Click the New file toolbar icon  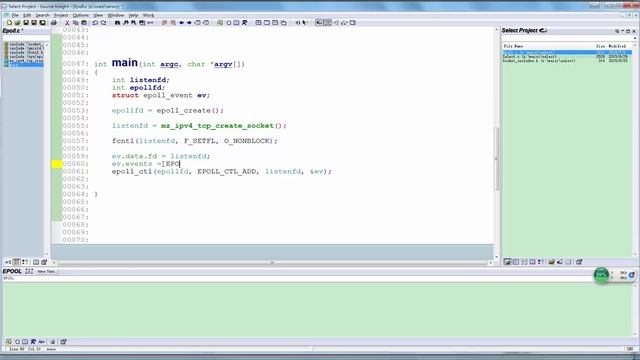(9, 23)
